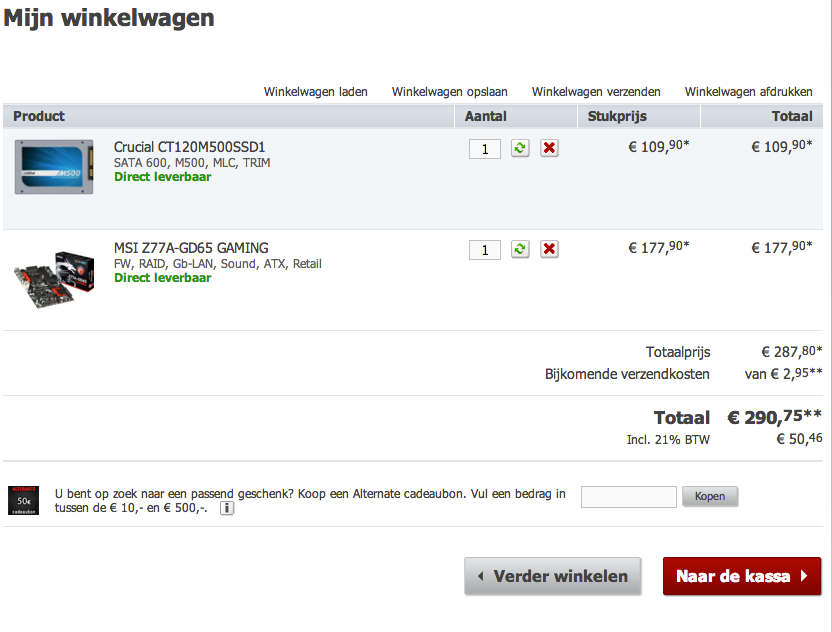Click Winkelwagen laden link
Screen dimensions: 832x632
316,92
